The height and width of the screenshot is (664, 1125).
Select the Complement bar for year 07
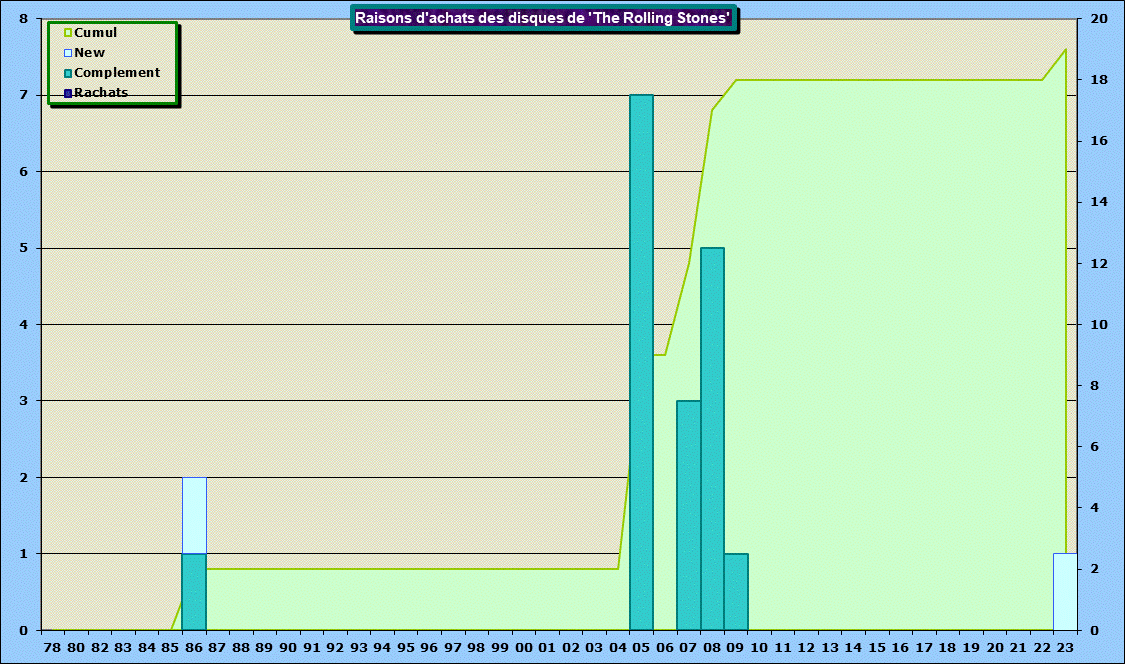pos(688,515)
